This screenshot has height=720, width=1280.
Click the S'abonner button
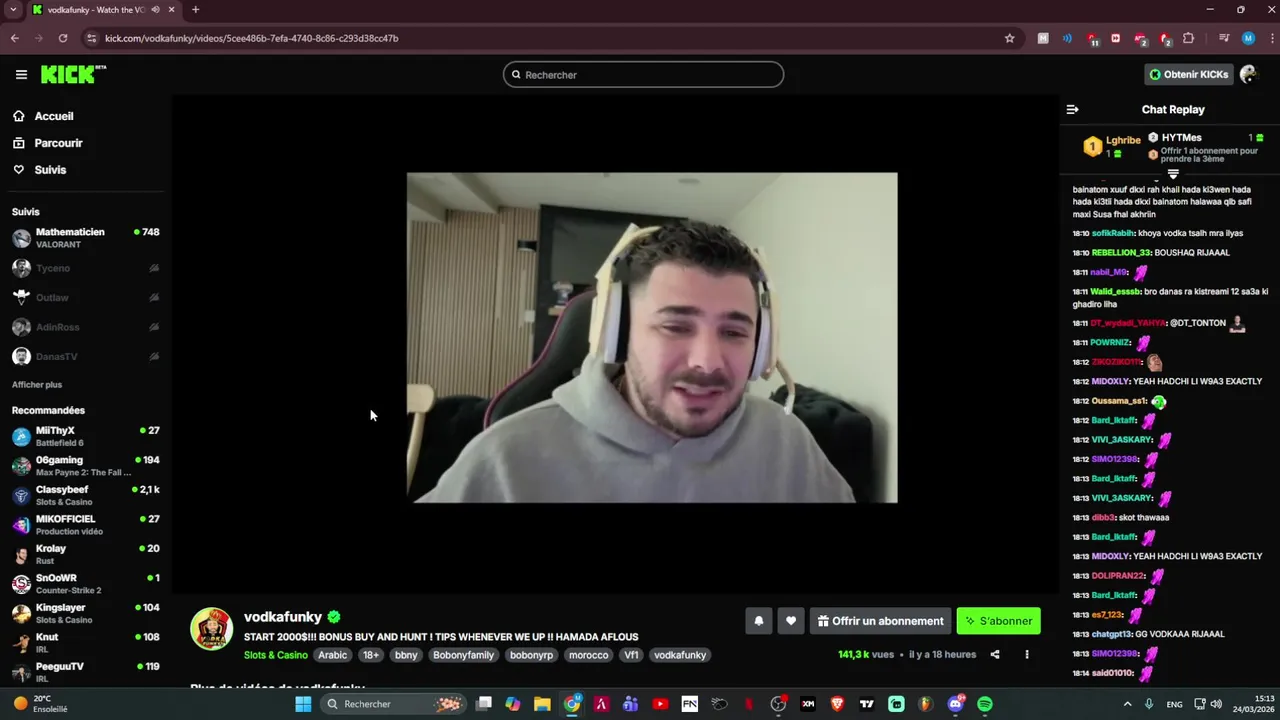998,621
